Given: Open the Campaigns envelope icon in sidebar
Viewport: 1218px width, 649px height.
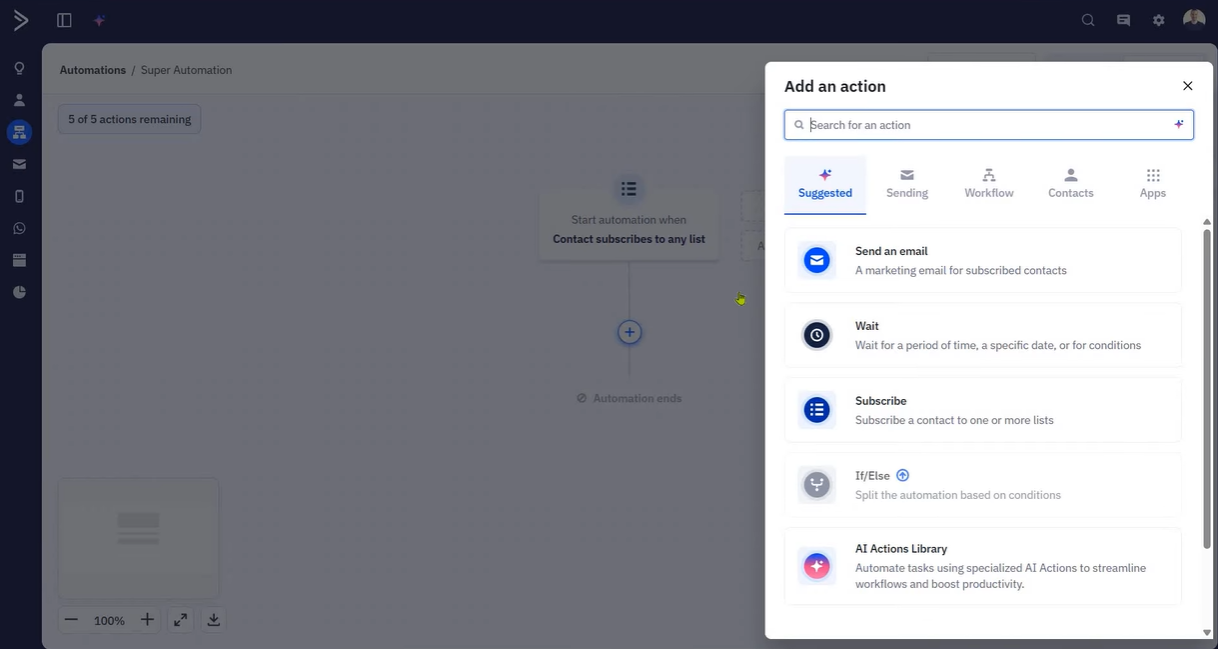Looking at the screenshot, I should (19, 164).
